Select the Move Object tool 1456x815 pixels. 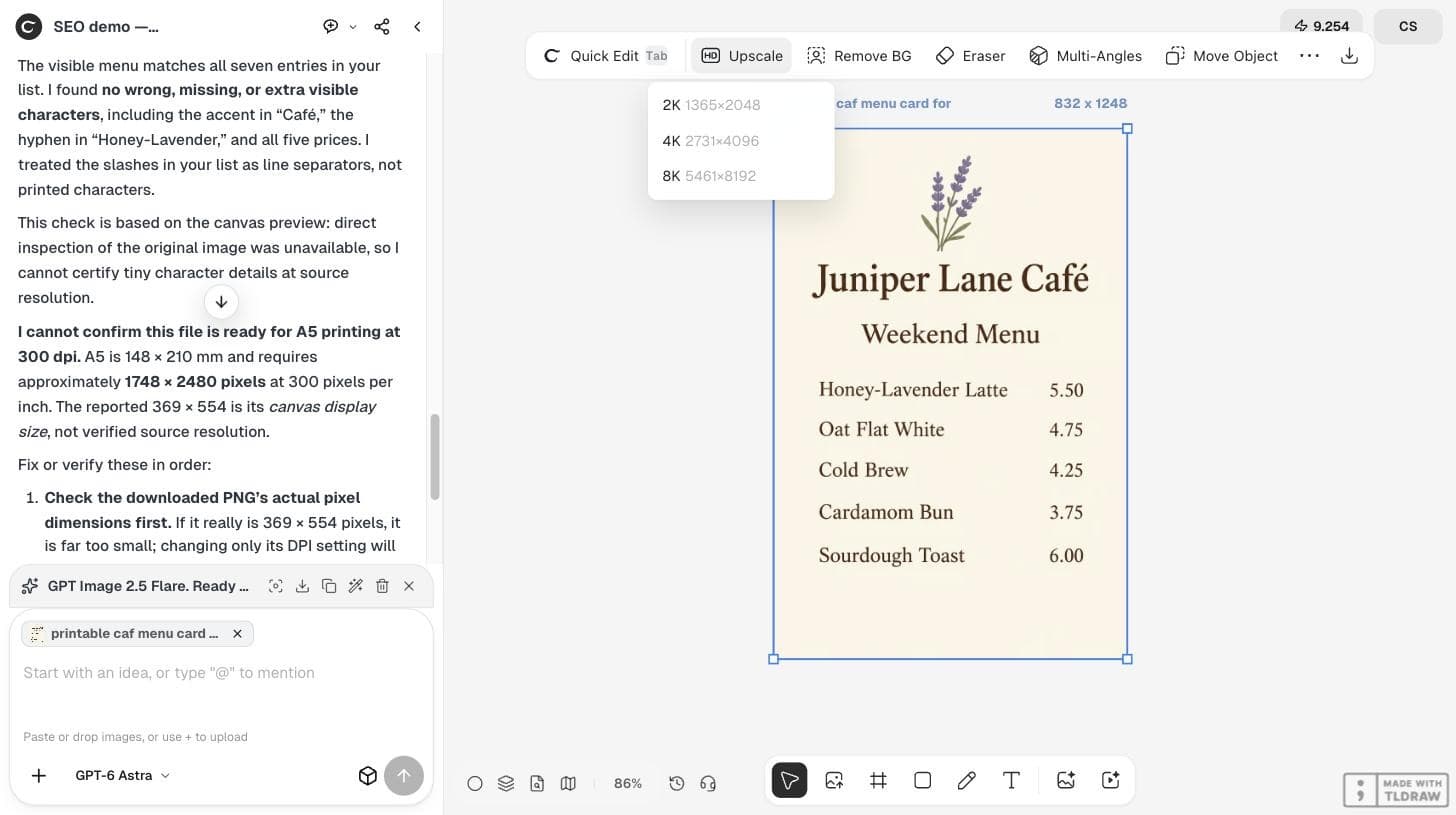pos(1222,56)
